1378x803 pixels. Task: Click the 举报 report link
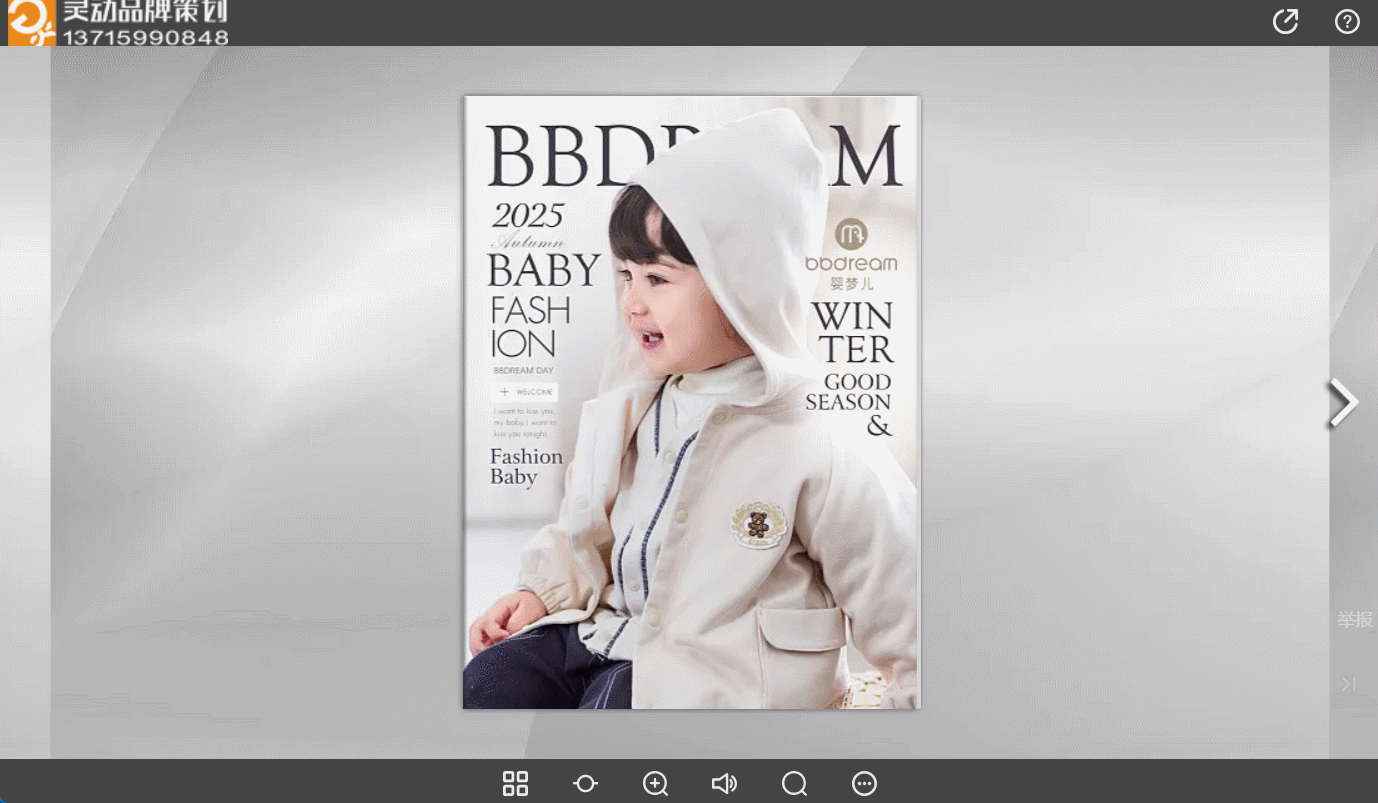1355,619
